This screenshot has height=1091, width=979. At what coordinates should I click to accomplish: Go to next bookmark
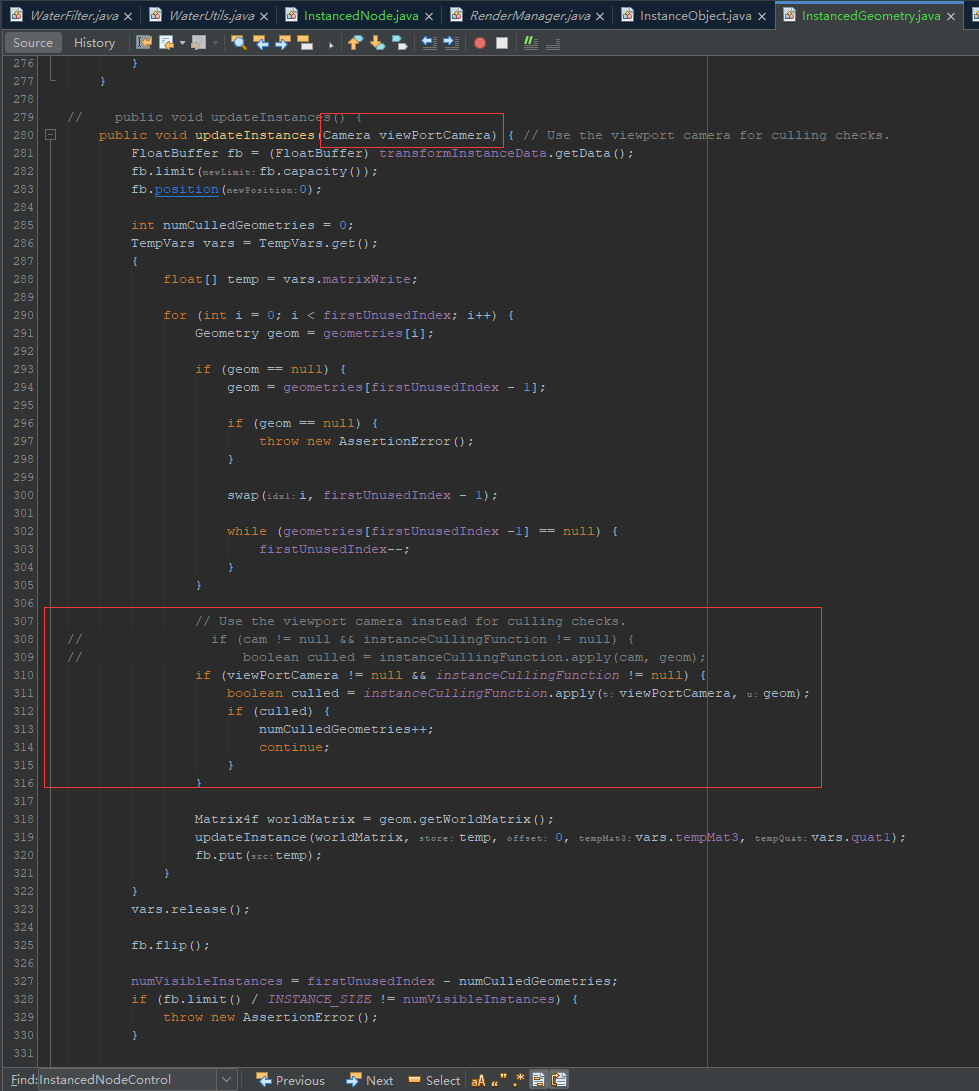click(378, 42)
